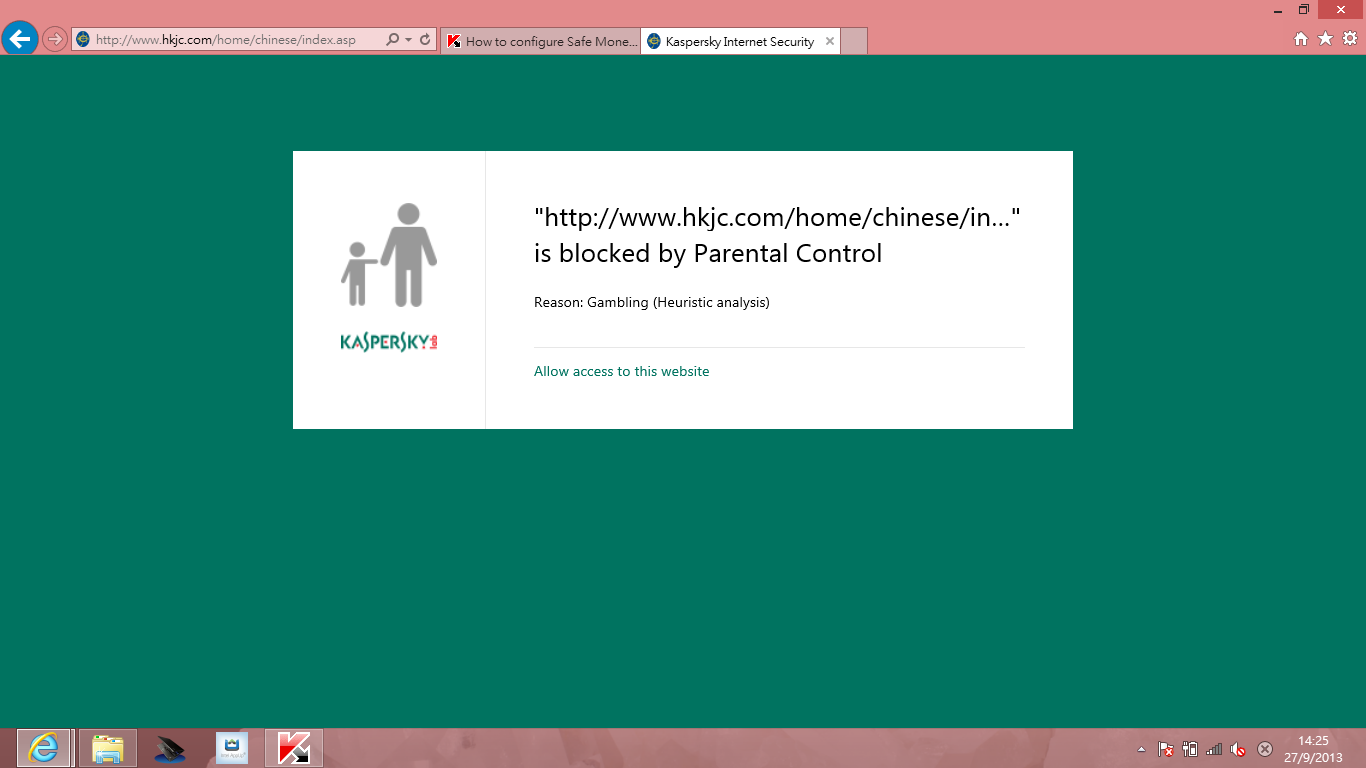
Task: Open a new blank tab
Action: (854, 41)
